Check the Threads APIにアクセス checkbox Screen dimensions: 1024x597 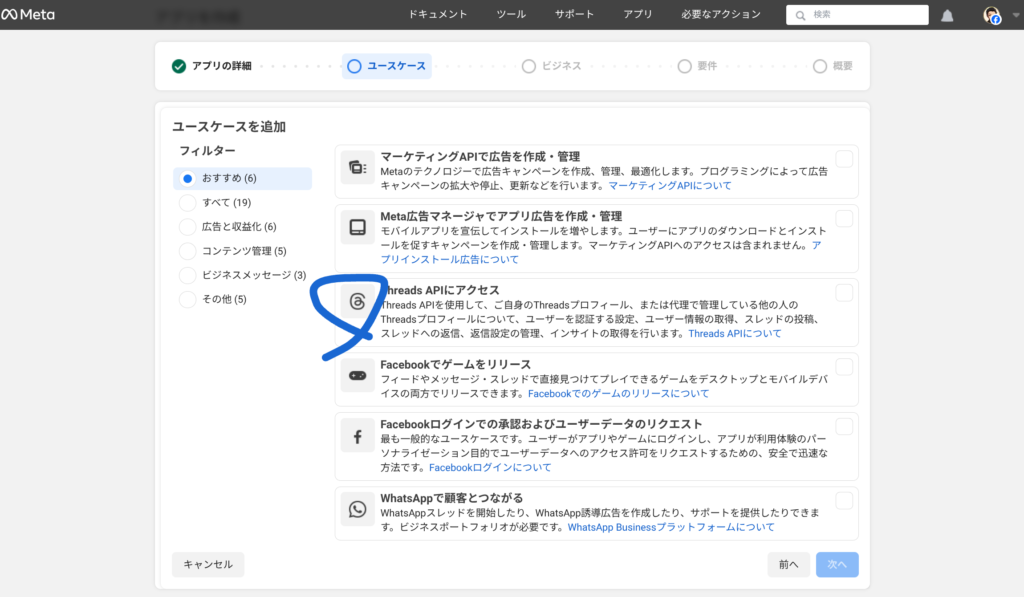[x=844, y=292]
